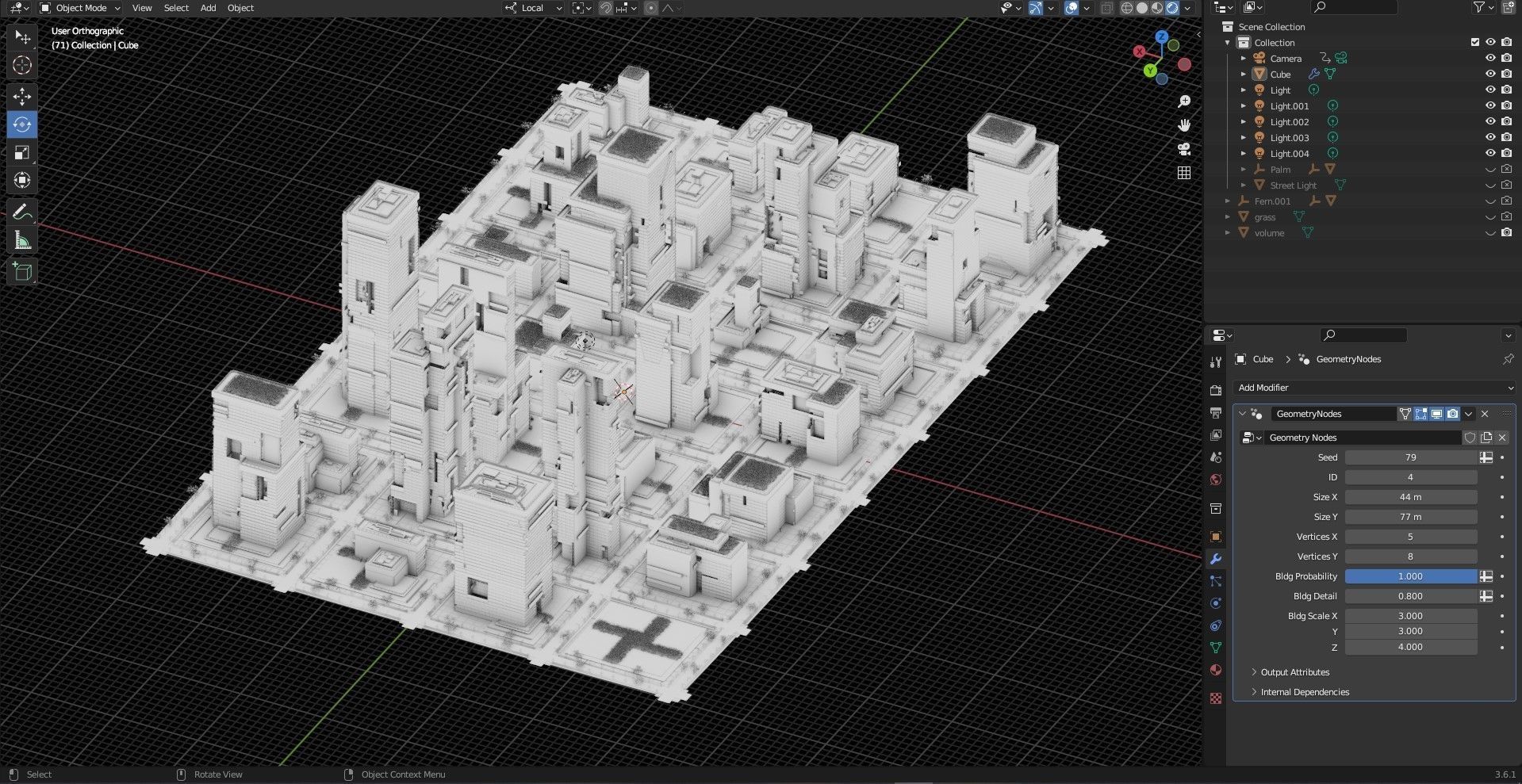
Task: Open the World properties tab
Action: (x=1216, y=480)
